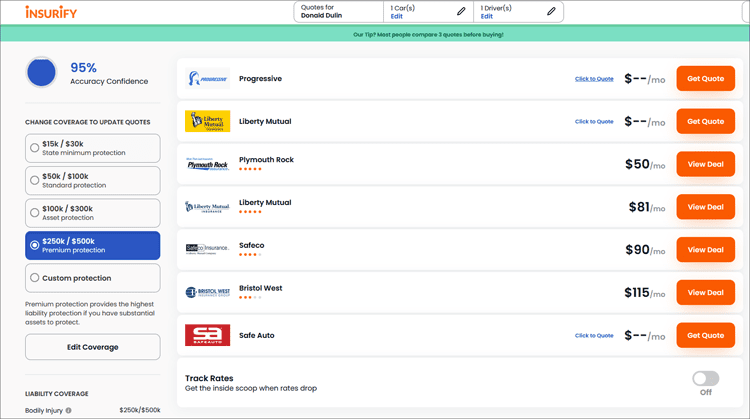Click the Plymouth Rock logo

(208, 164)
